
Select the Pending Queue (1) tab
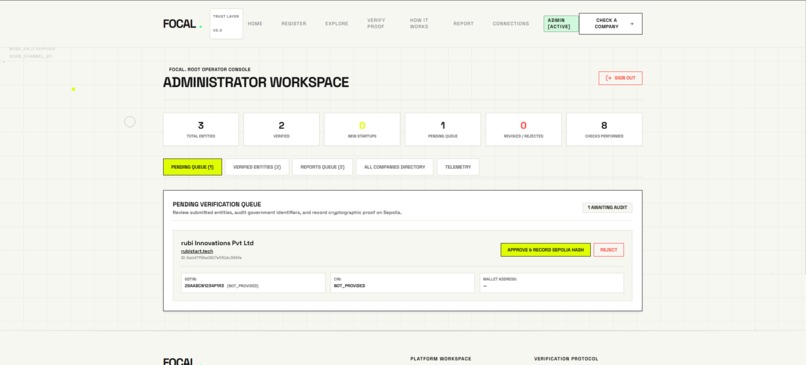(x=193, y=167)
